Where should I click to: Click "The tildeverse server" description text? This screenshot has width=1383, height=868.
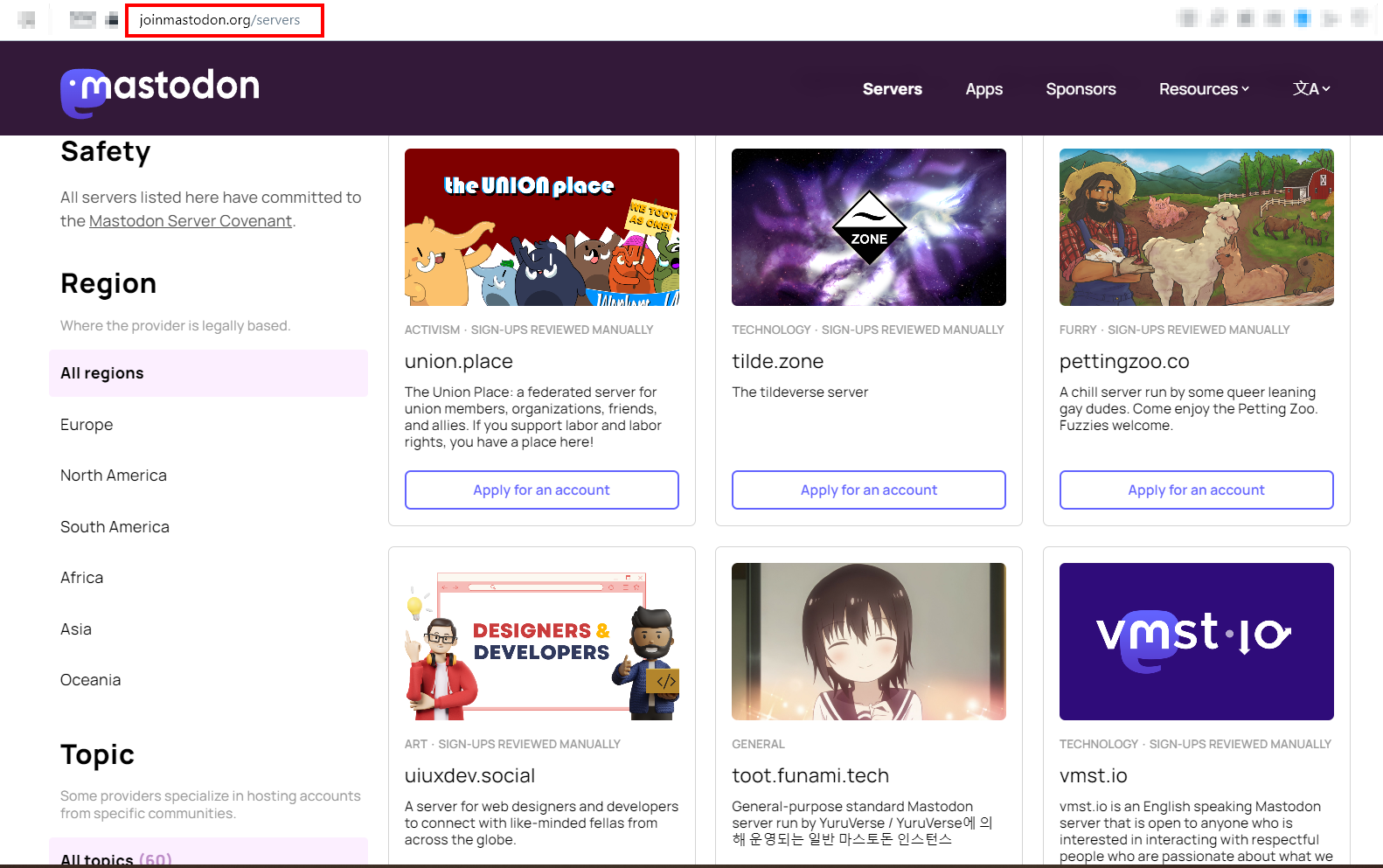tap(800, 392)
